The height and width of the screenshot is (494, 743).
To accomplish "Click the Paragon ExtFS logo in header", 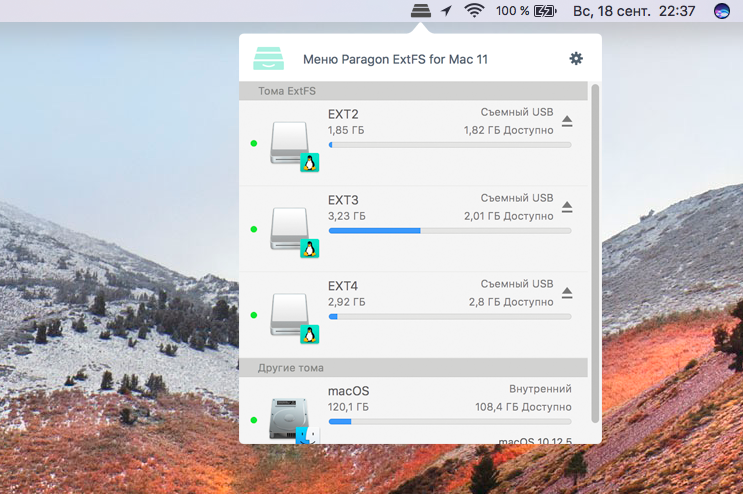I will tap(268, 58).
